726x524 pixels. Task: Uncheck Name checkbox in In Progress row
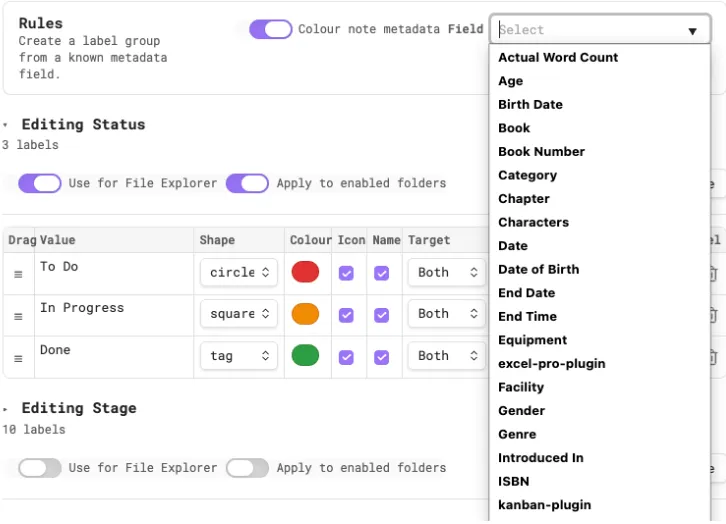(382, 315)
